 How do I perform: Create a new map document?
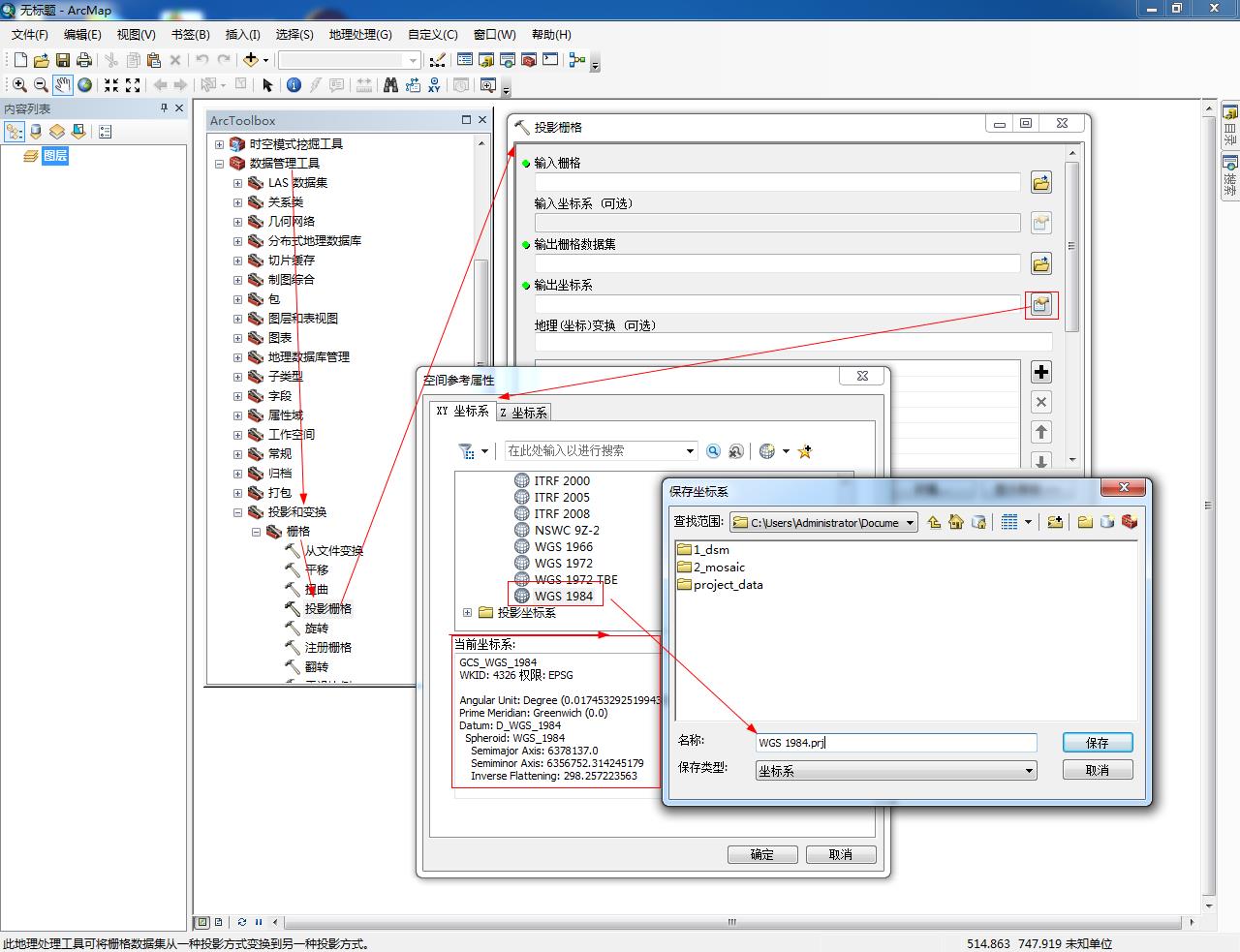click(20, 60)
